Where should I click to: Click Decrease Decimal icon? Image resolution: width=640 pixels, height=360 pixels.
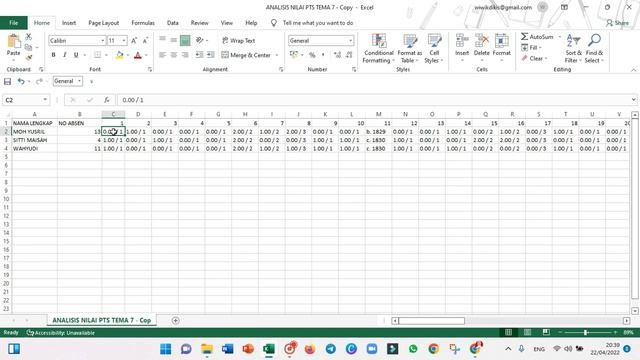349,55
